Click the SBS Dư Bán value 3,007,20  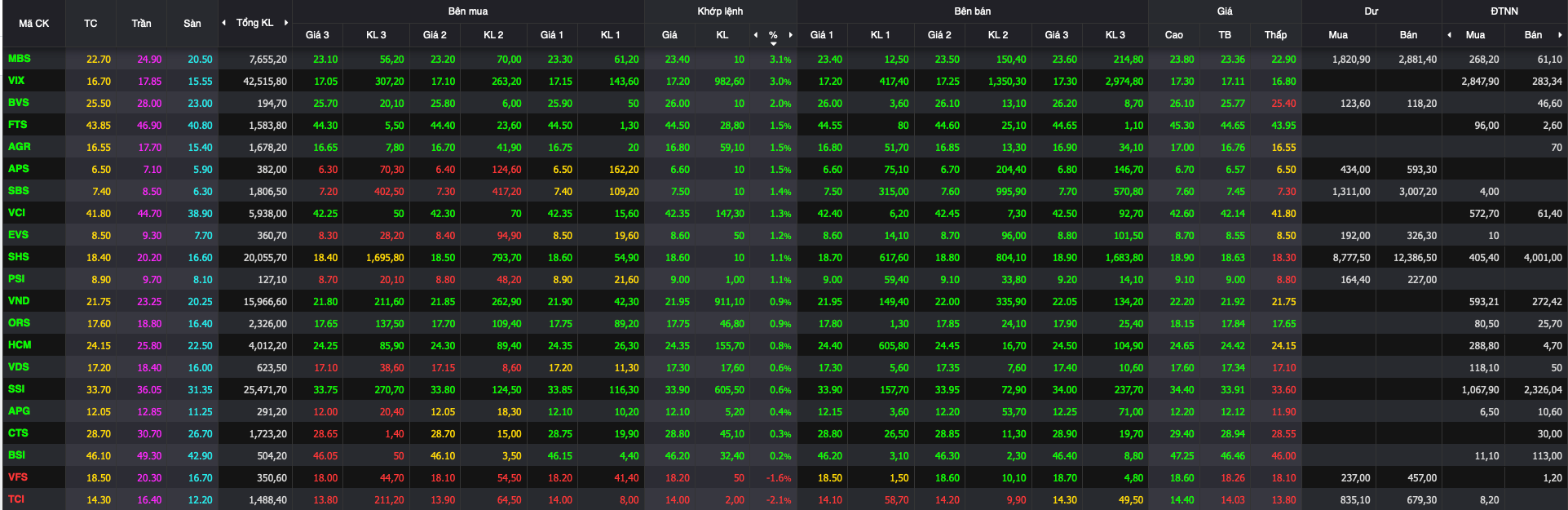coord(1418,192)
